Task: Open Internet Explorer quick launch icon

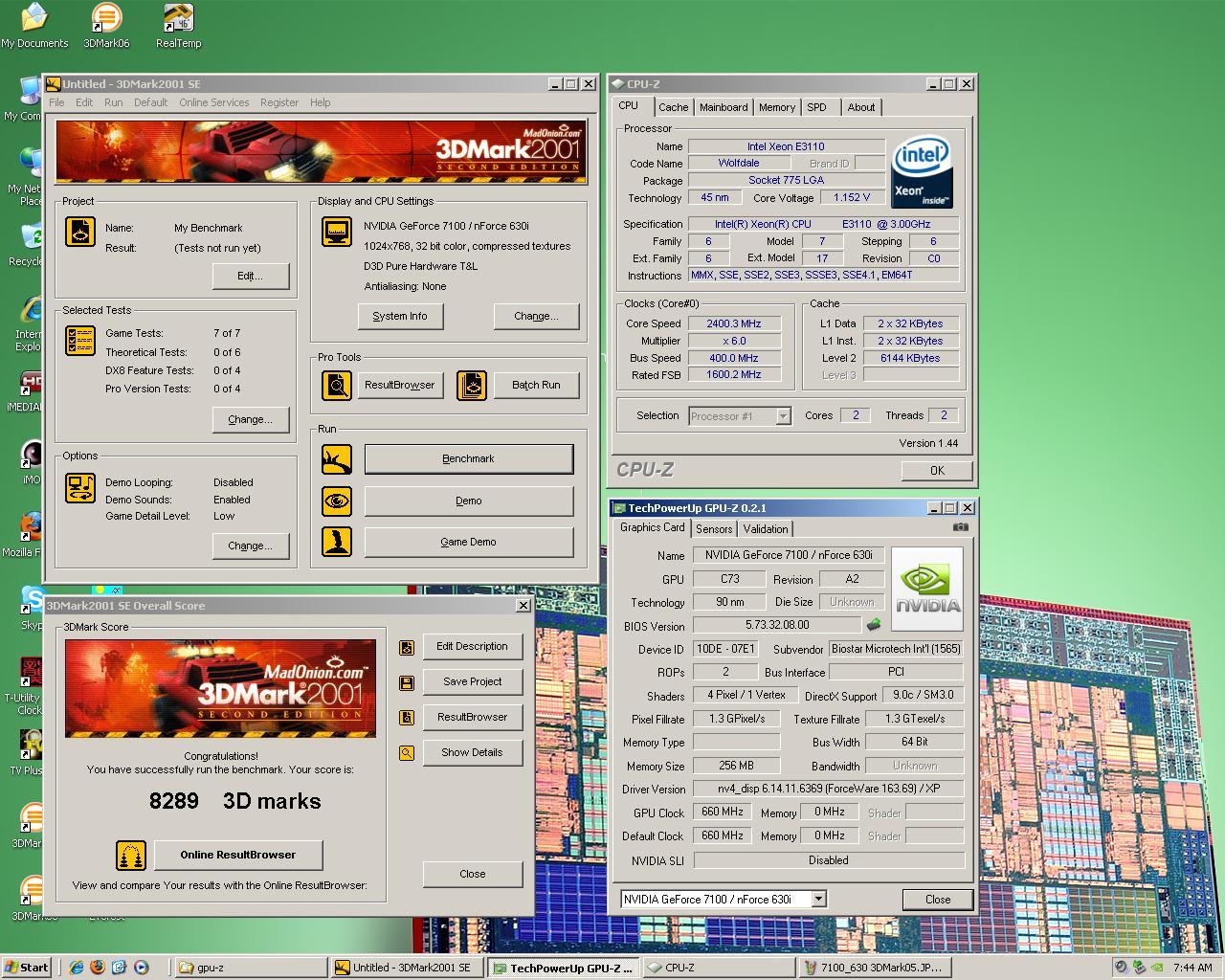Action: coord(77,968)
